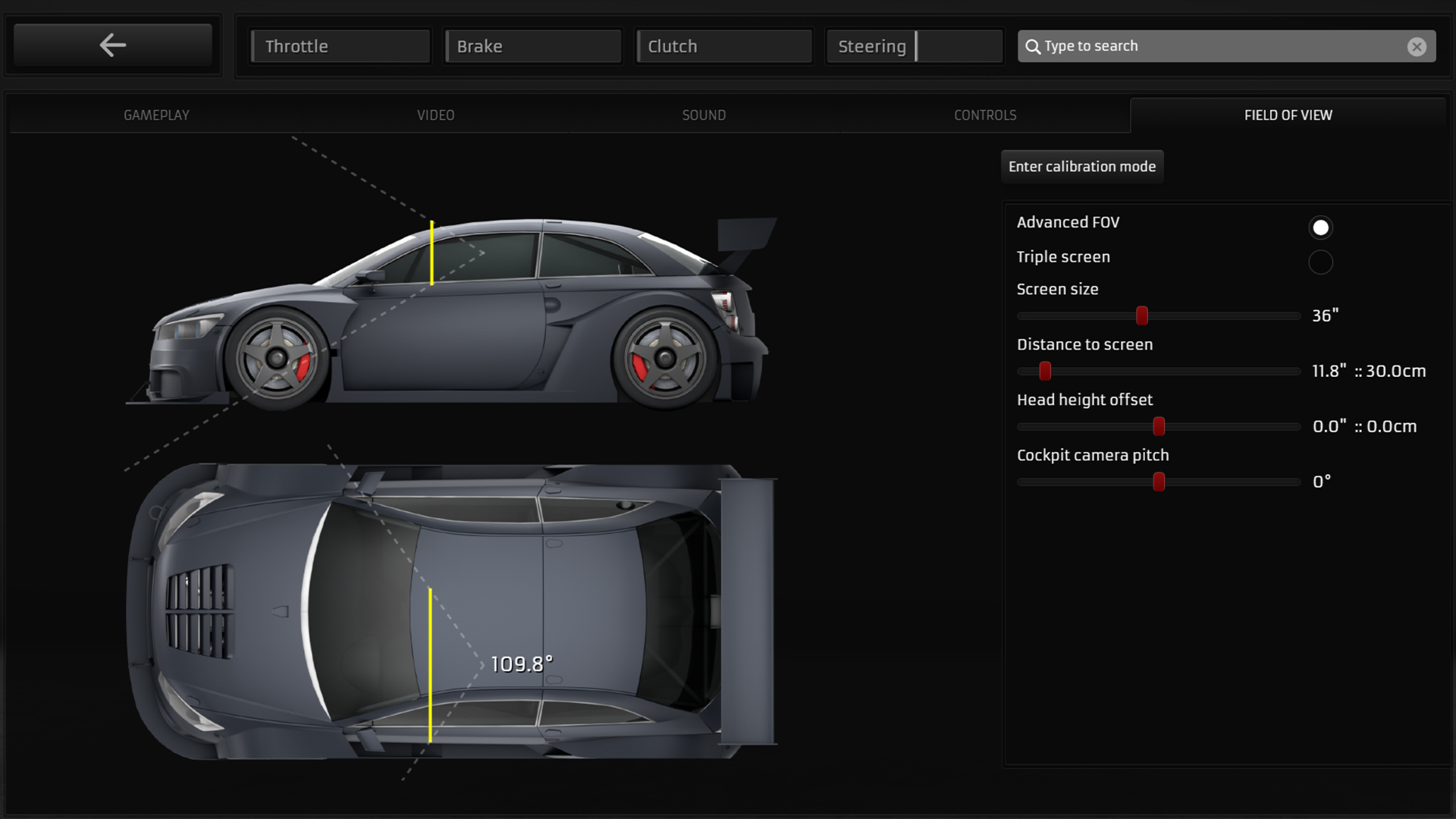Click the Clutch input box
Screen dimensions: 1456x819
click(x=723, y=45)
